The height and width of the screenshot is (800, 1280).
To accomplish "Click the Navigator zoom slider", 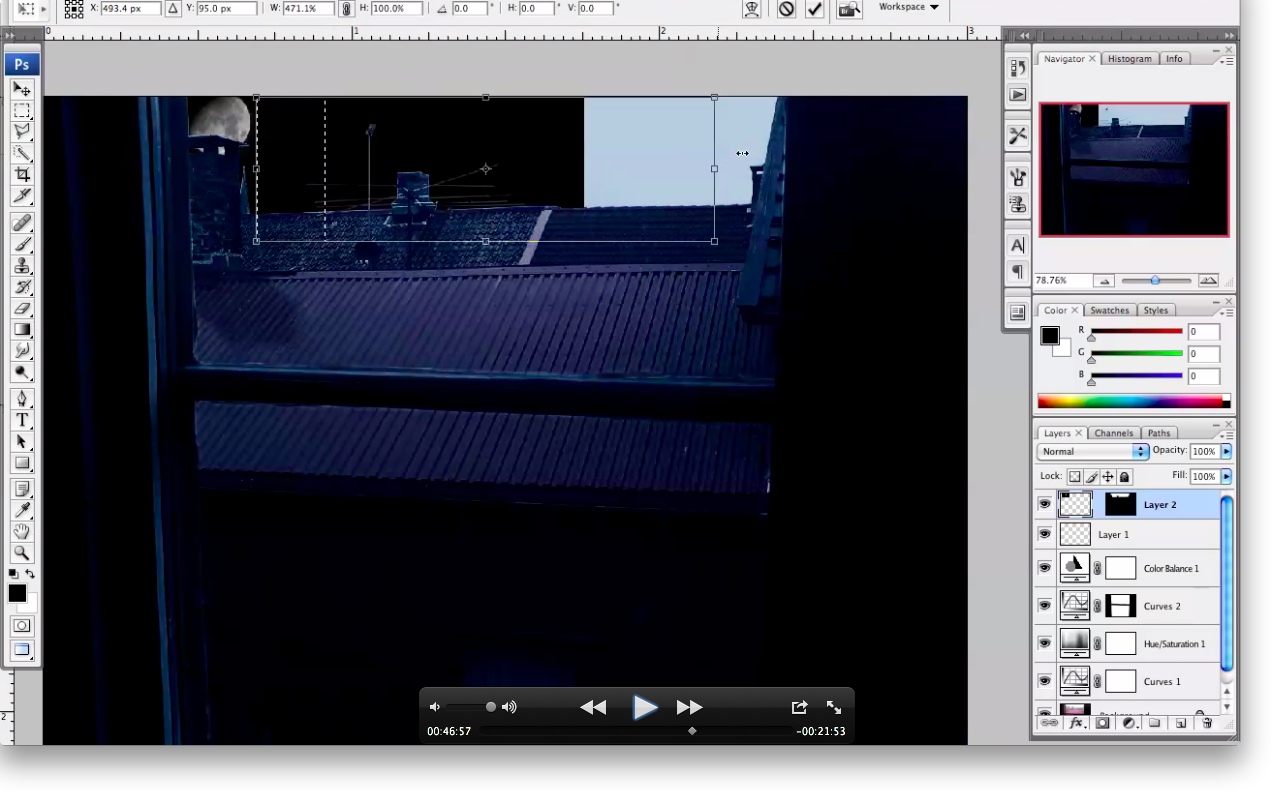I will [1157, 281].
